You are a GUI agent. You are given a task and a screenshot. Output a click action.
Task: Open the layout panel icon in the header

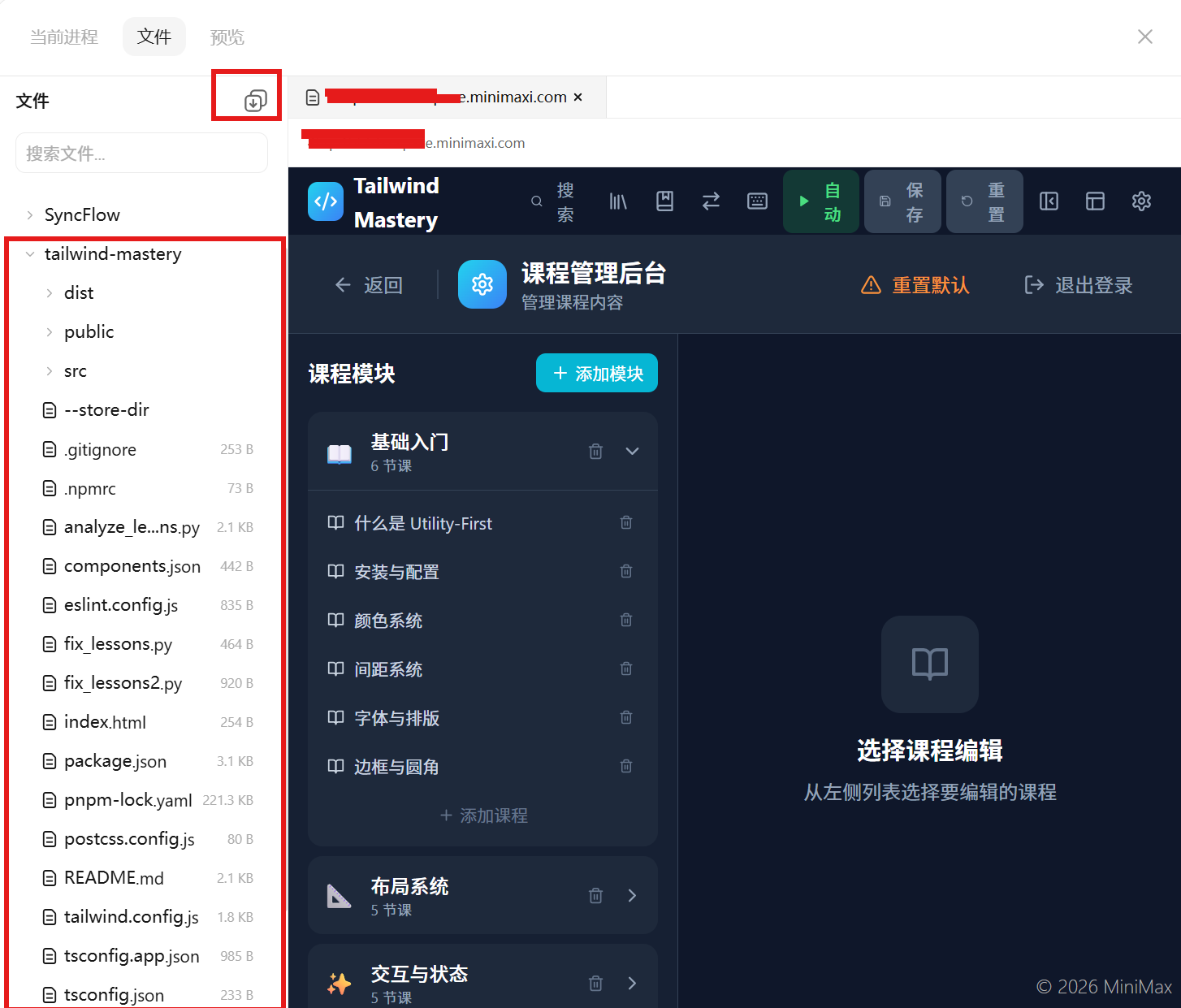(1095, 201)
